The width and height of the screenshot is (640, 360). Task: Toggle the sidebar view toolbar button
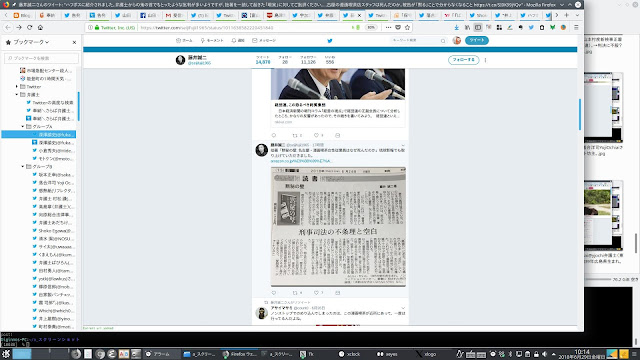[x=478, y=27]
